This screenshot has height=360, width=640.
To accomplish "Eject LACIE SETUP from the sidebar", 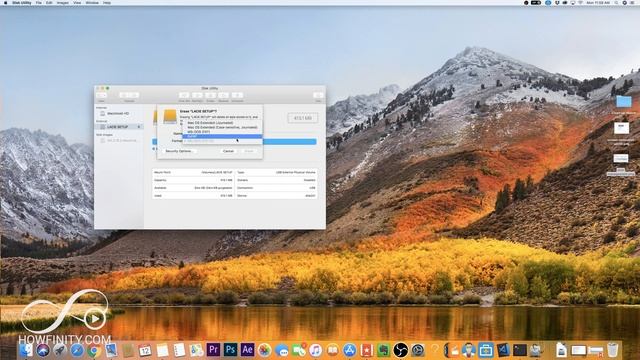I will pyautogui.click(x=139, y=127).
